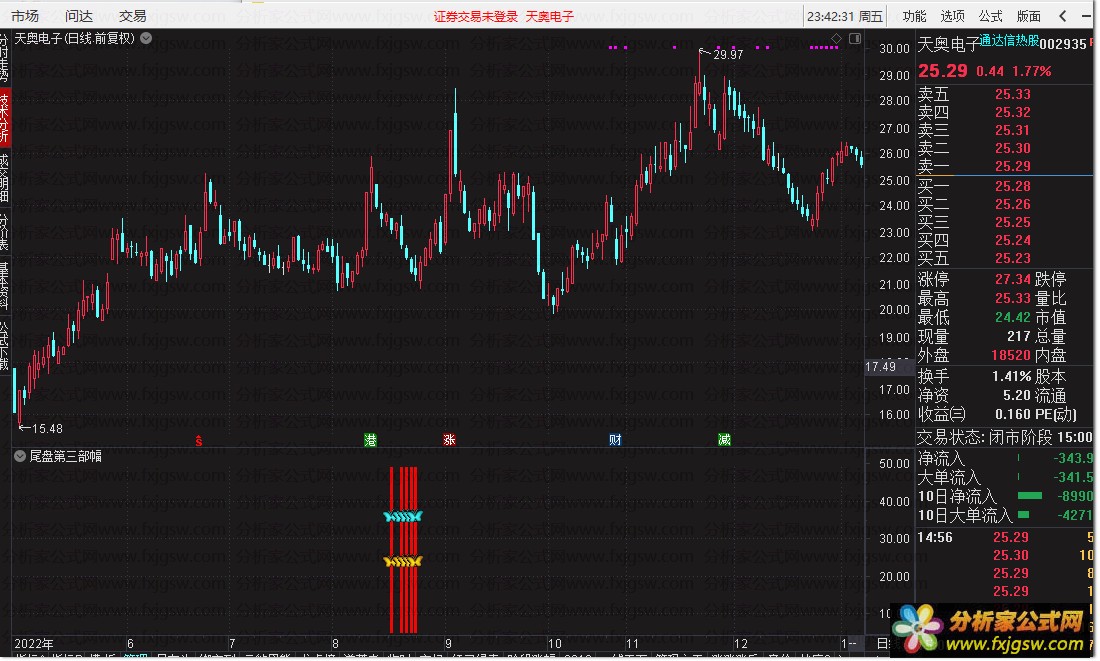Click 交易状态: 闭市阶段 status line
Viewport: 1100px width, 661px height.
[1005, 438]
